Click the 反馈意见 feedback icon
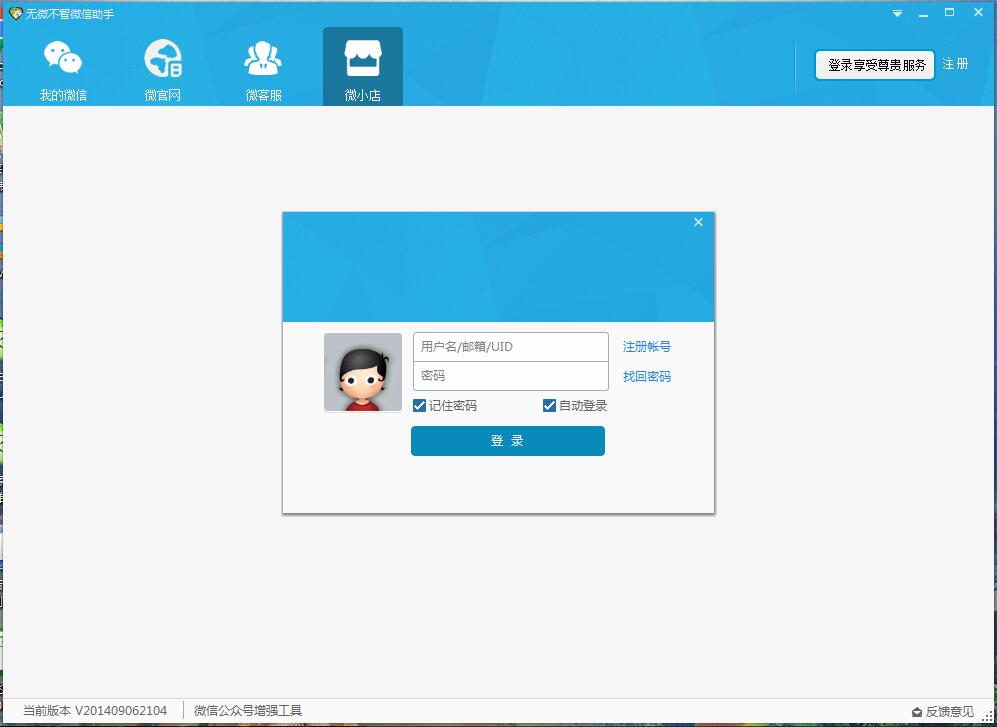The width and height of the screenshot is (997, 727). (x=917, y=712)
